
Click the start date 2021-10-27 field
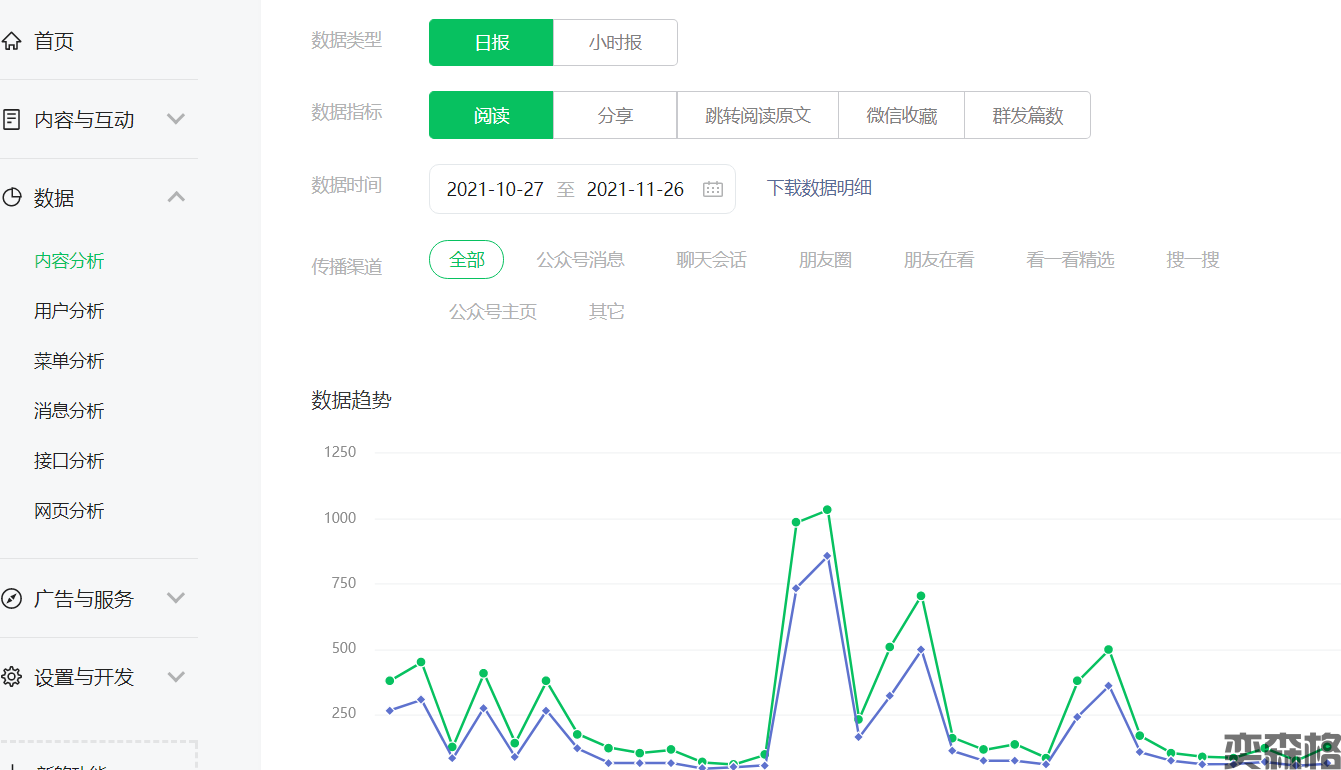(x=495, y=189)
